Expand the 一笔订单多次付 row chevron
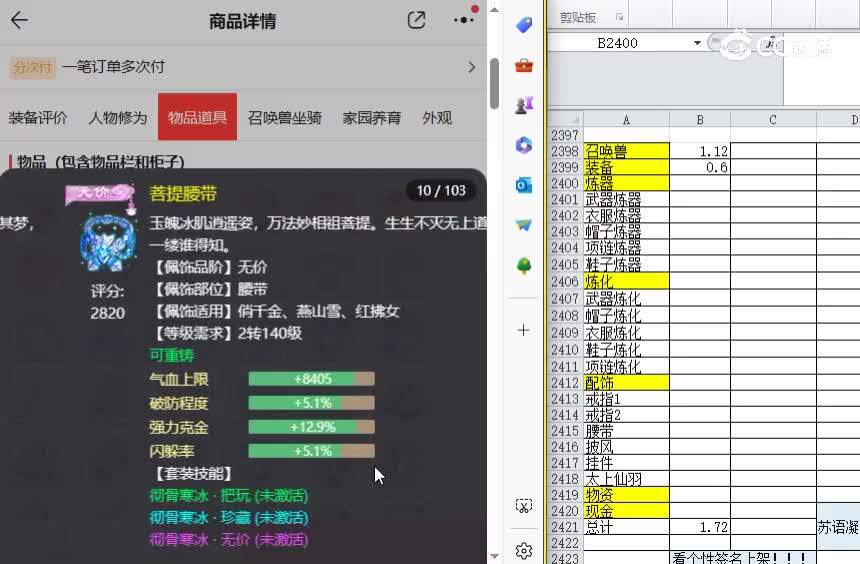Image resolution: width=860 pixels, height=564 pixels. (471, 67)
